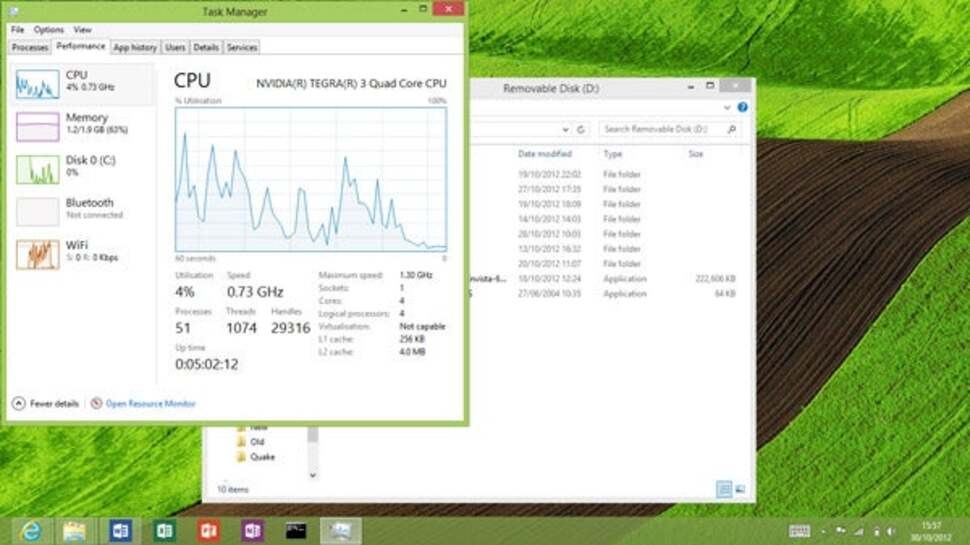Click the volume tray icon
Image resolution: width=970 pixels, height=545 pixels.
891,531
